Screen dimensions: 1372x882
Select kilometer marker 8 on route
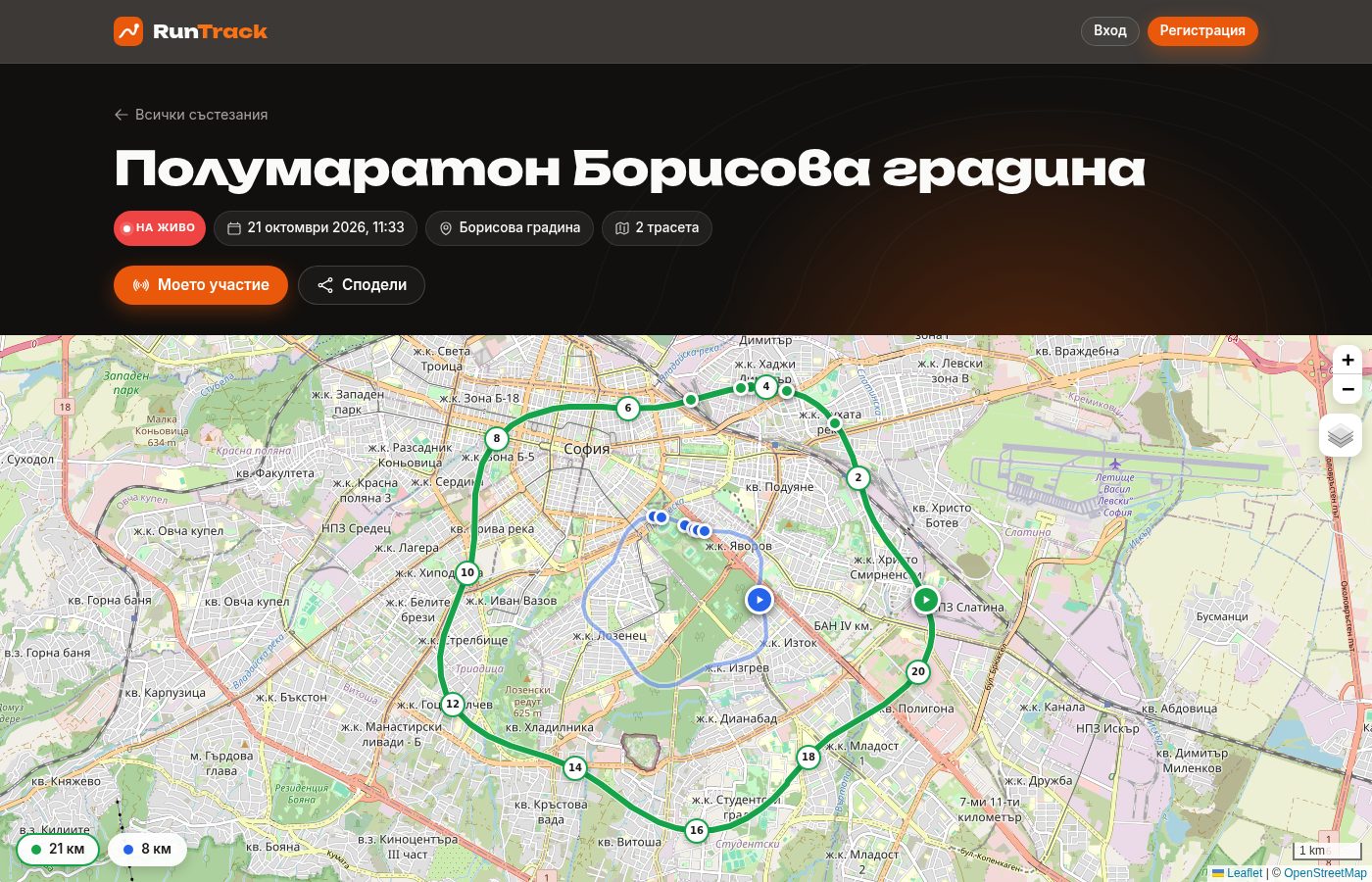497,438
